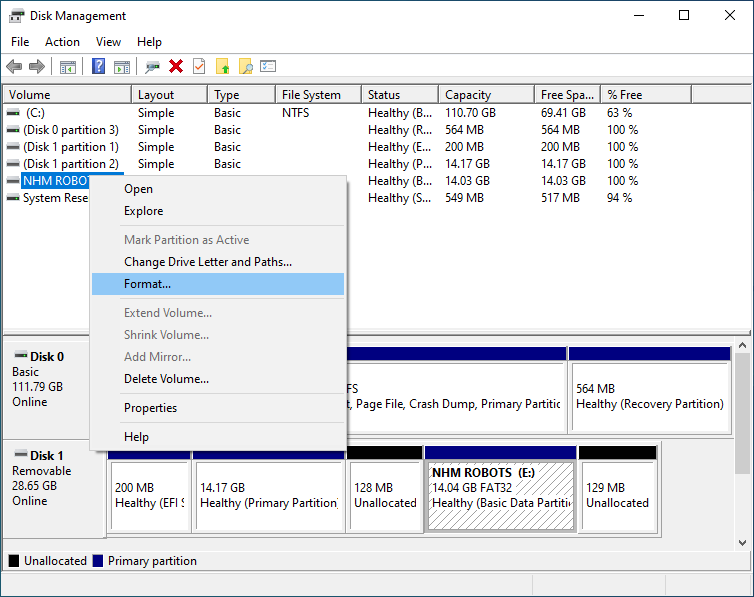Click the Properties checkmark toolbar icon
Image resolution: width=754 pixels, height=597 pixels.
click(199, 66)
